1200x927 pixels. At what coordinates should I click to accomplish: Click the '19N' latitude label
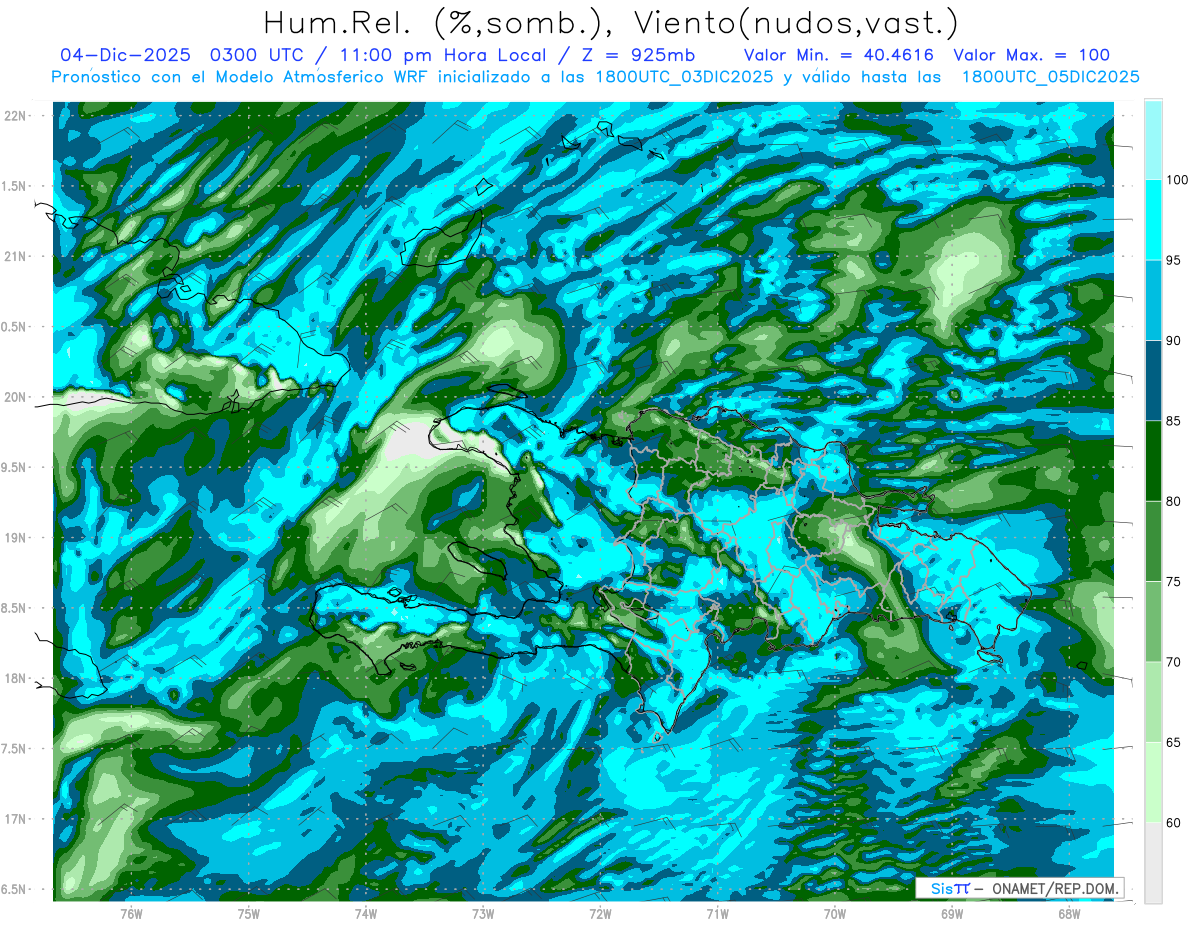click(17, 538)
